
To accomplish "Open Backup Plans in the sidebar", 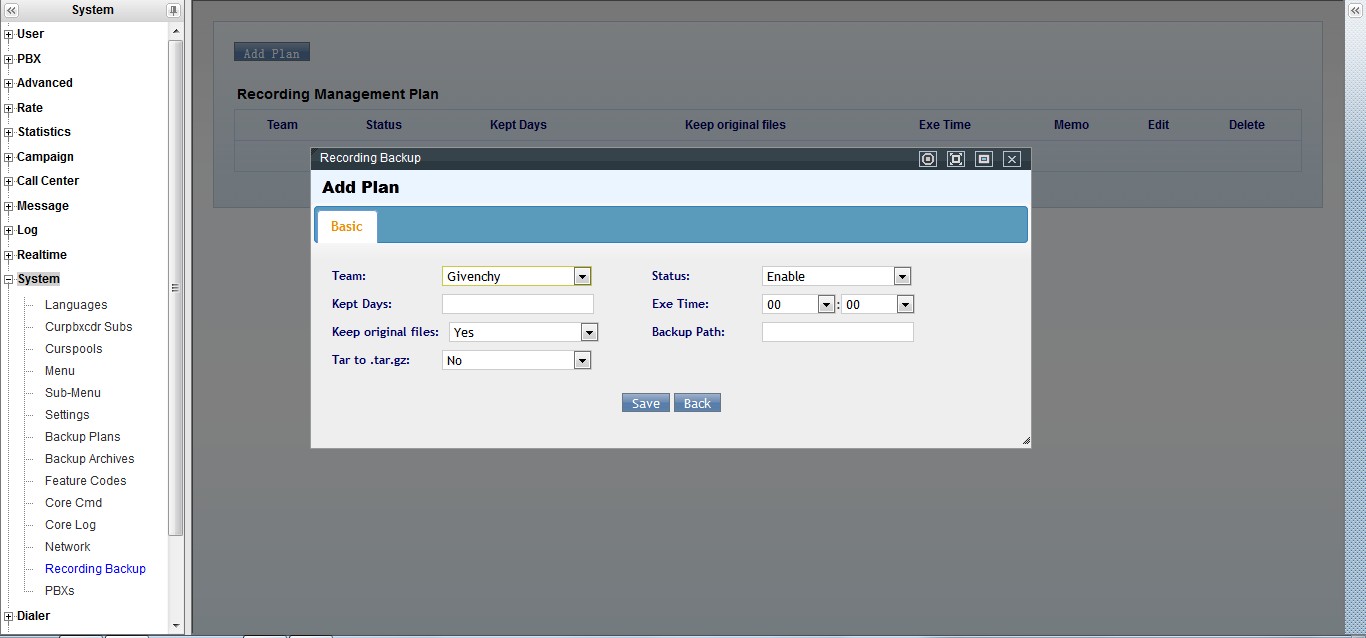I will (82, 437).
